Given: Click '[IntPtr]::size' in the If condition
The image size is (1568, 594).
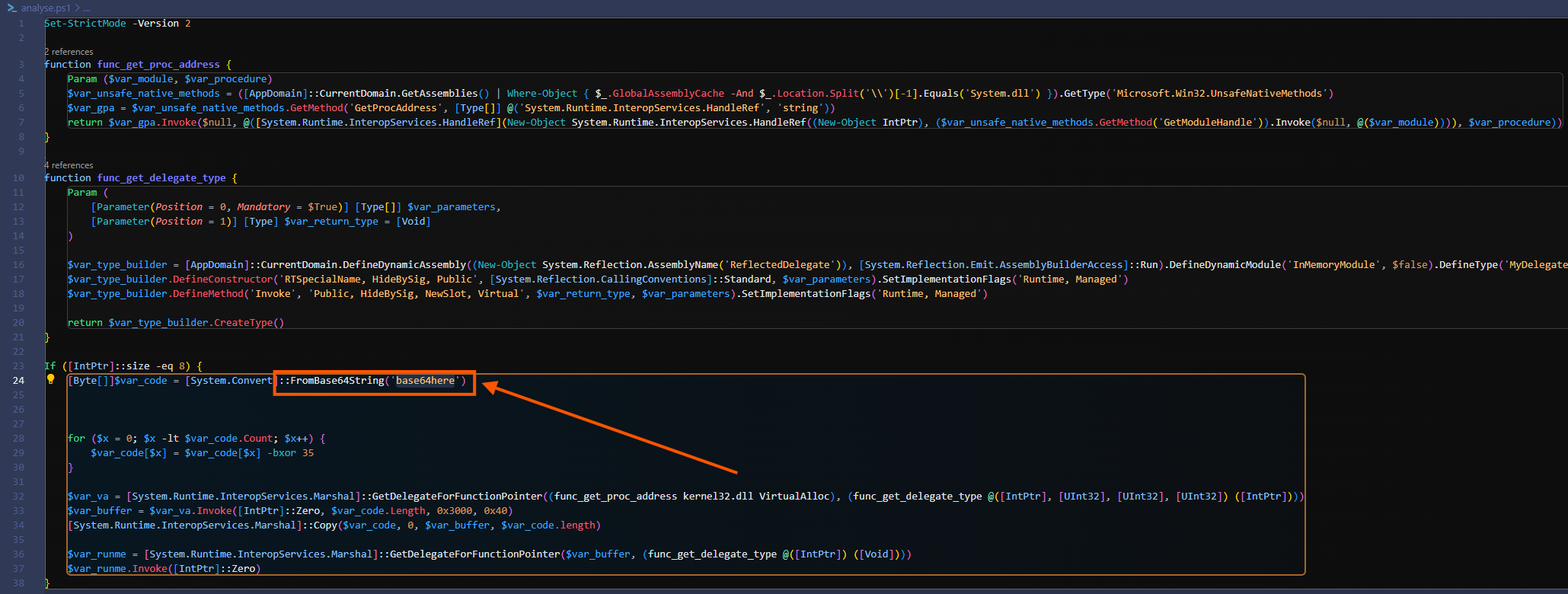Looking at the screenshot, I should coord(109,366).
